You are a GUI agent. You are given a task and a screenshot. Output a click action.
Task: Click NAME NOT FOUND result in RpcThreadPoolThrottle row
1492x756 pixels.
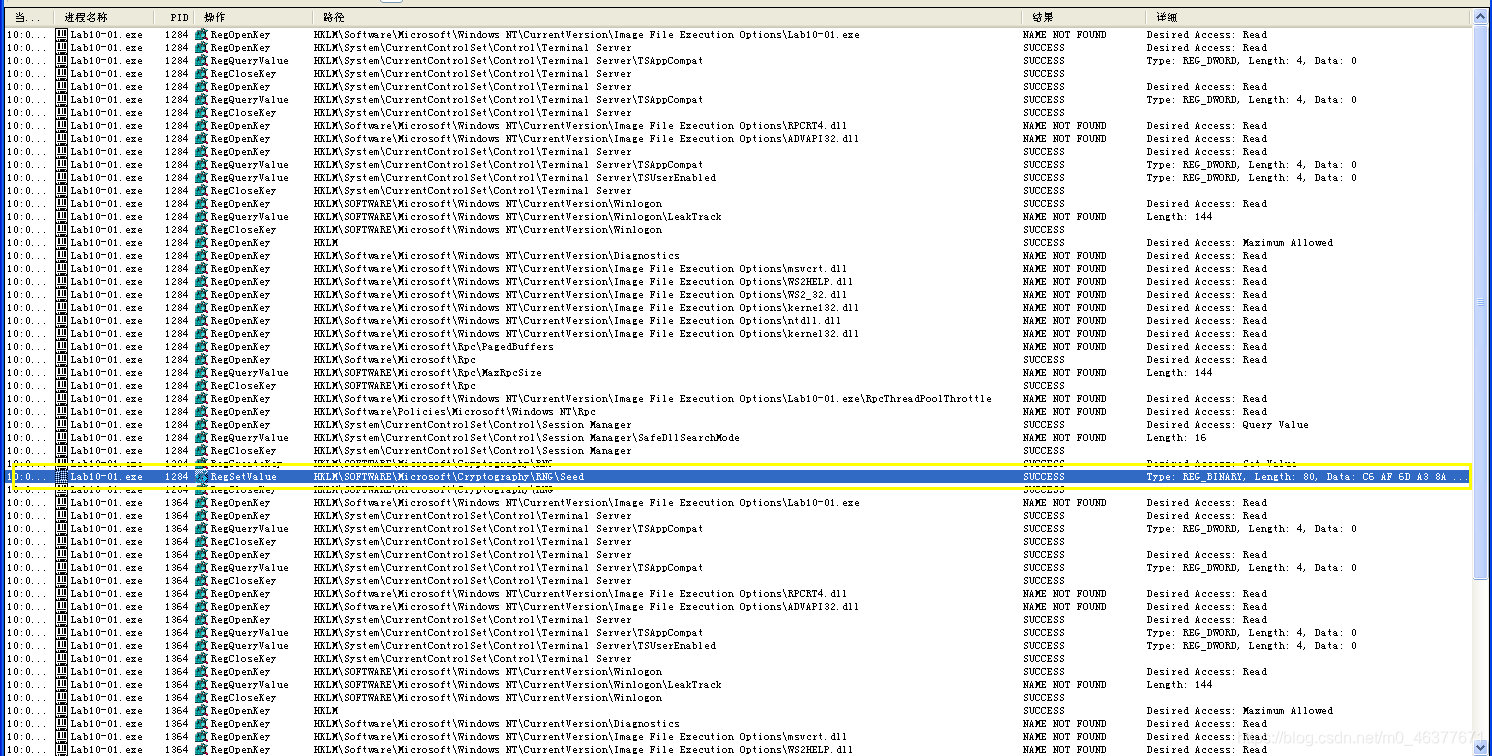(x=1065, y=399)
